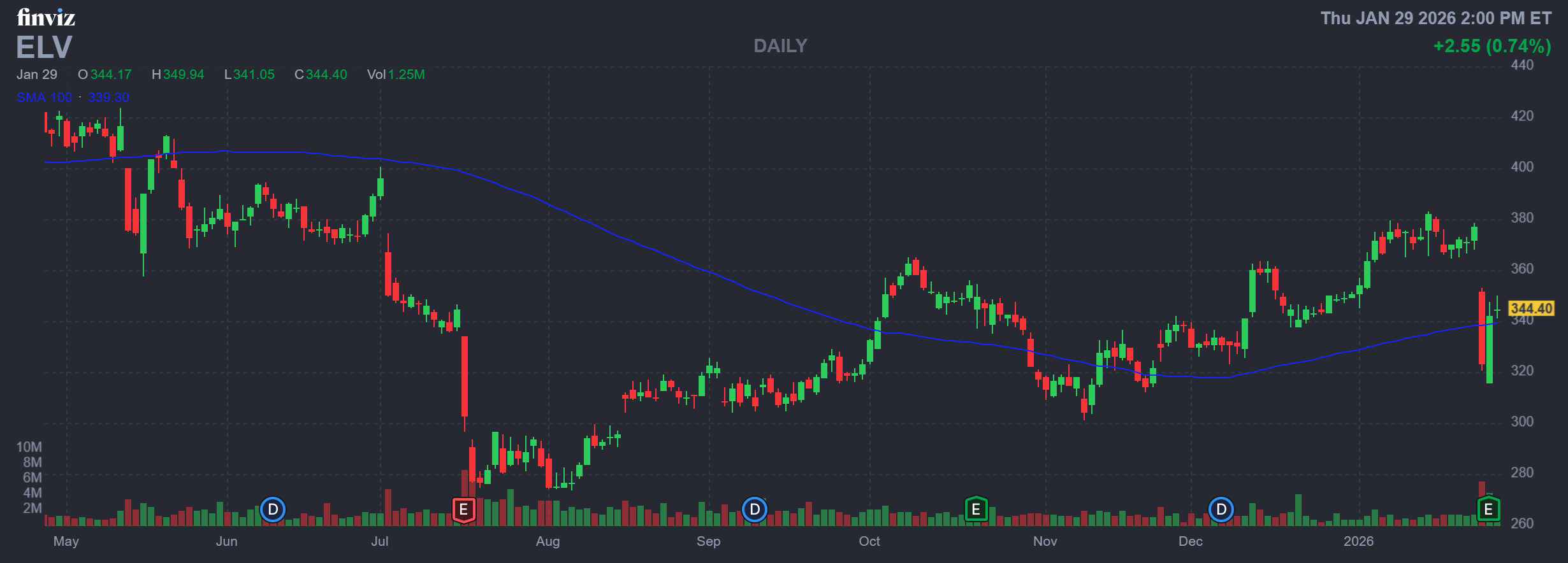1568x563 pixels.
Task: Click the 400 level on the price axis
Action: click(x=1522, y=167)
